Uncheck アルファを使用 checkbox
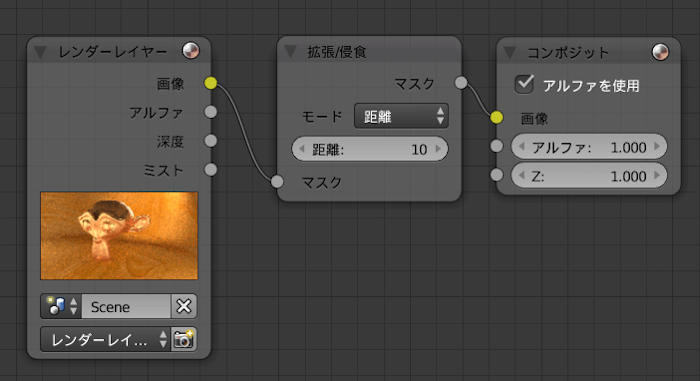The width and height of the screenshot is (700, 381). click(524, 84)
